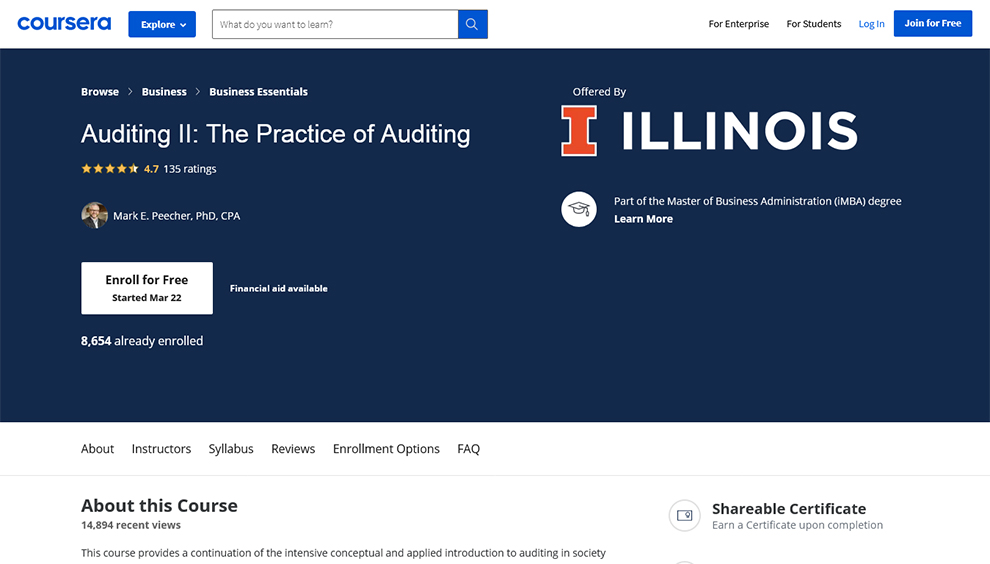990x564 pixels.
Task: Focus the 'What do you want to learn?' search field
Action: tap(335, 24)
